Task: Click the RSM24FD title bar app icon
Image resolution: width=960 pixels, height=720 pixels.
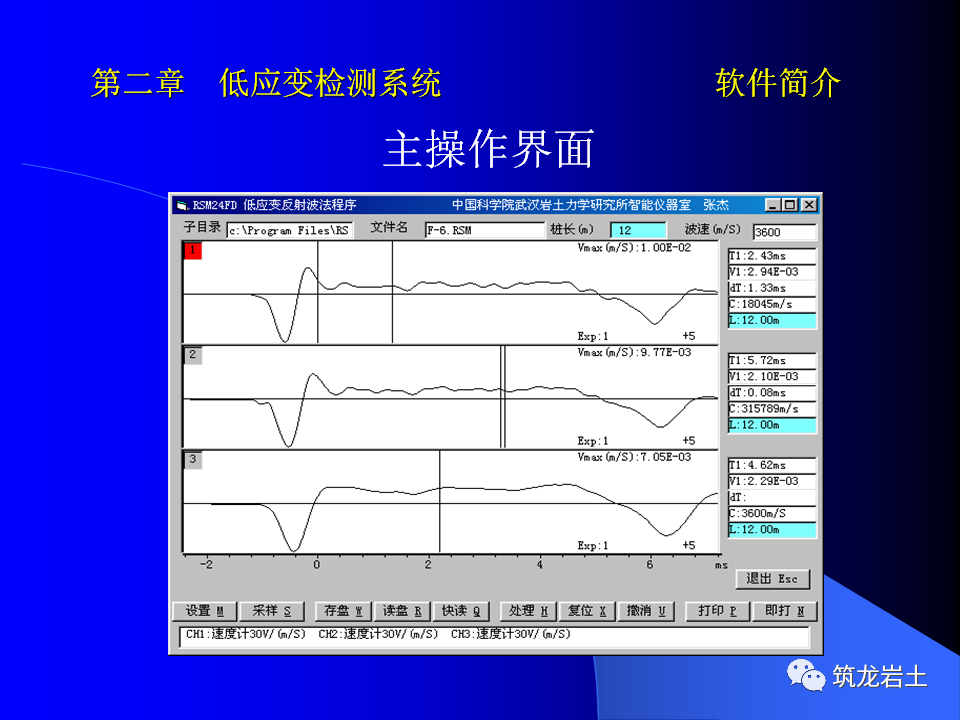Action: point(182,205)
